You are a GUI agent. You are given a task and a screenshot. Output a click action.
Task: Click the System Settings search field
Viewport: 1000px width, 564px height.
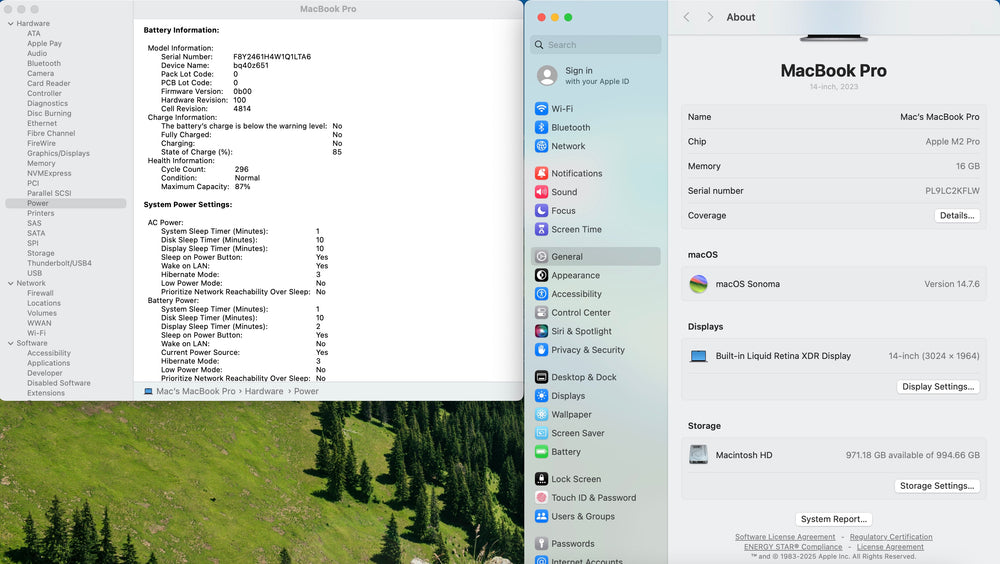pyautogui.click(x=596, y=45)
